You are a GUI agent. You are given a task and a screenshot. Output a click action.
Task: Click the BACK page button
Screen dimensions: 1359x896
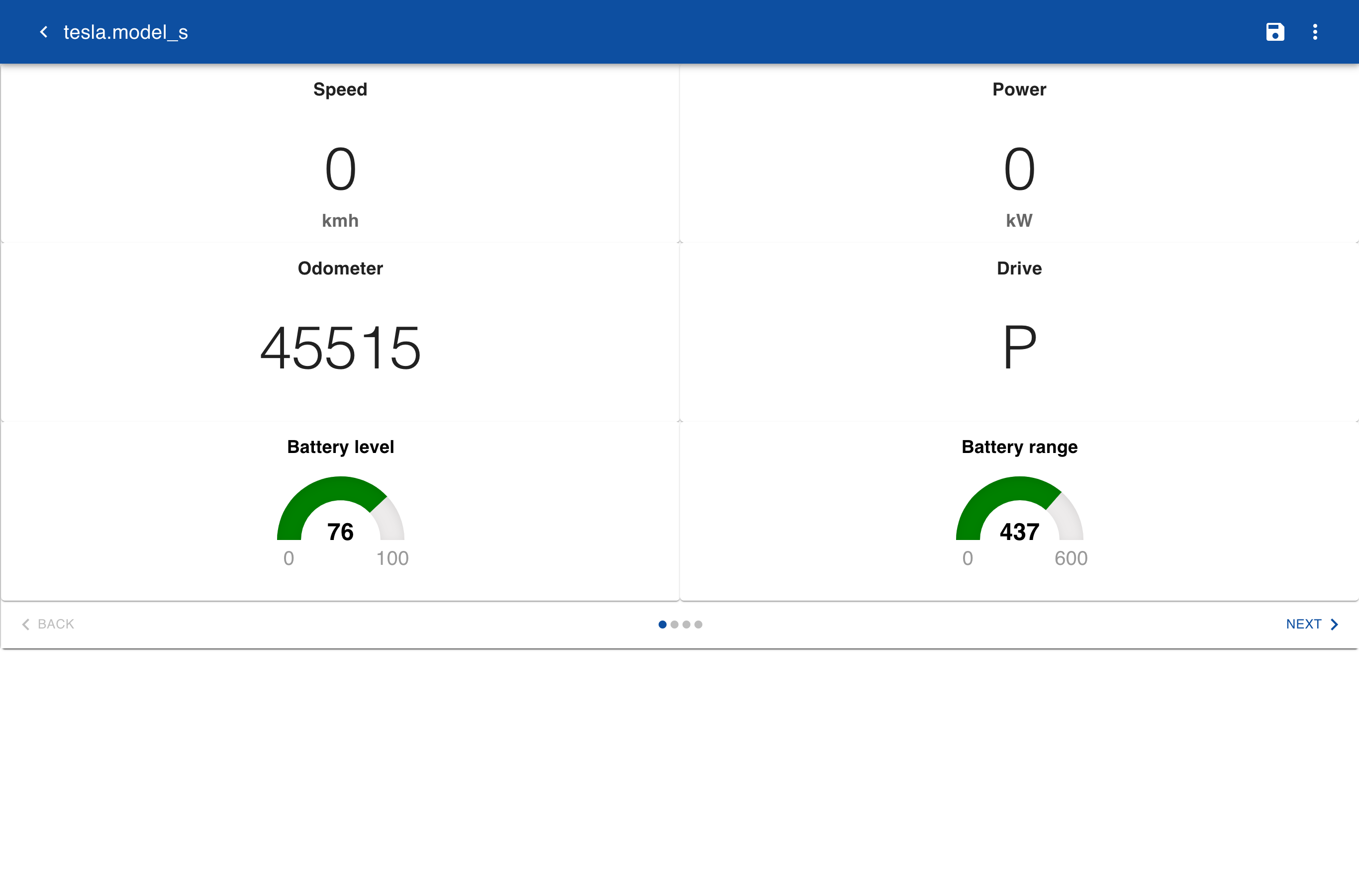pyautogui.click(x=48, y=624)
